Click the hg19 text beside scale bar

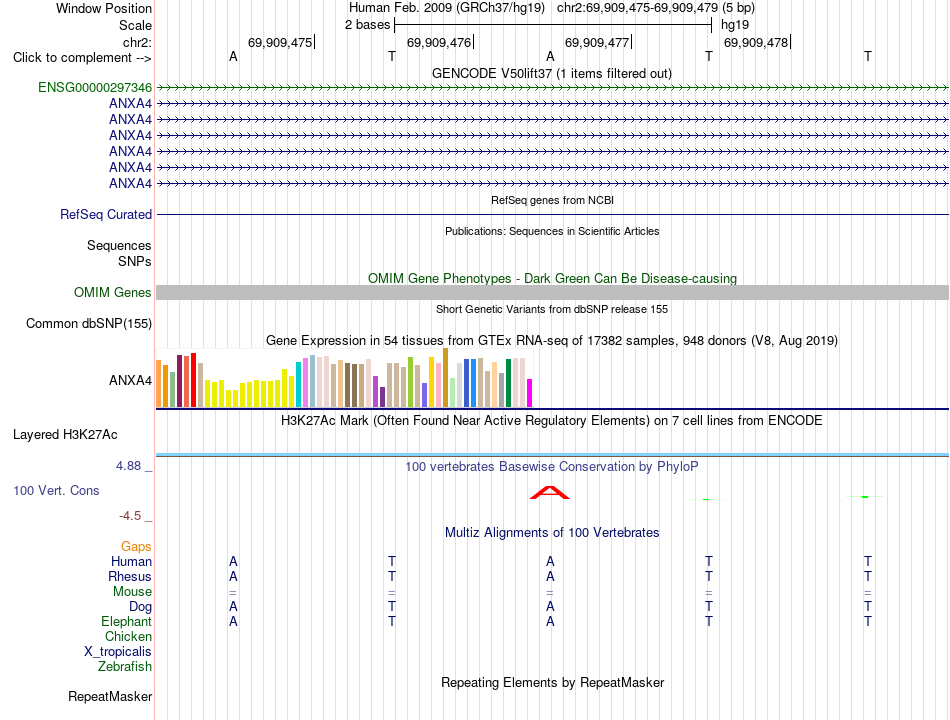pyautogui.click(x=735, y=25)
